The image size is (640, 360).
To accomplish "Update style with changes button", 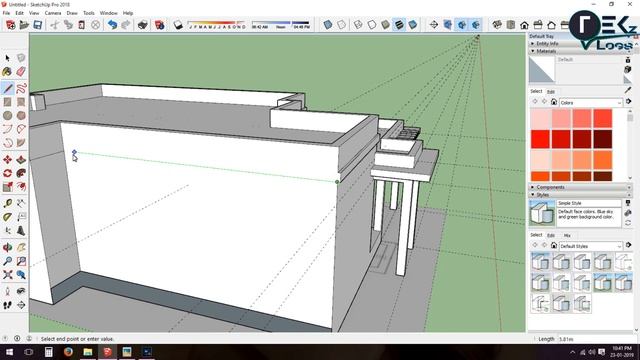I will click(628, 223).
